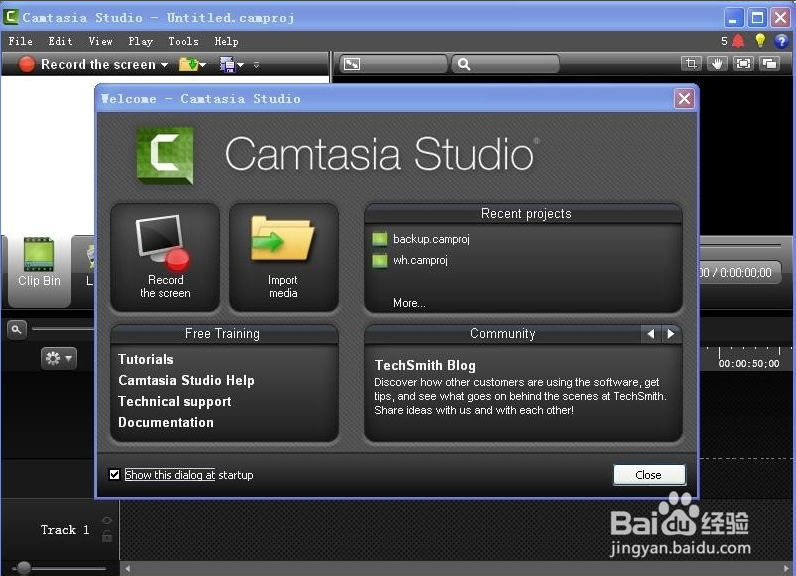Image resolution: width=796 pixels, height=576 pixels.
Task: Open the Import media tile
Action: pos(283,257)
